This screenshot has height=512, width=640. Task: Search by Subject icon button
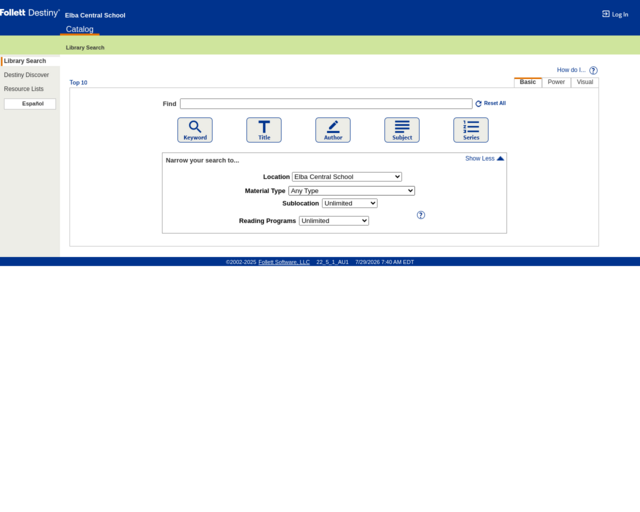point(402,130)
